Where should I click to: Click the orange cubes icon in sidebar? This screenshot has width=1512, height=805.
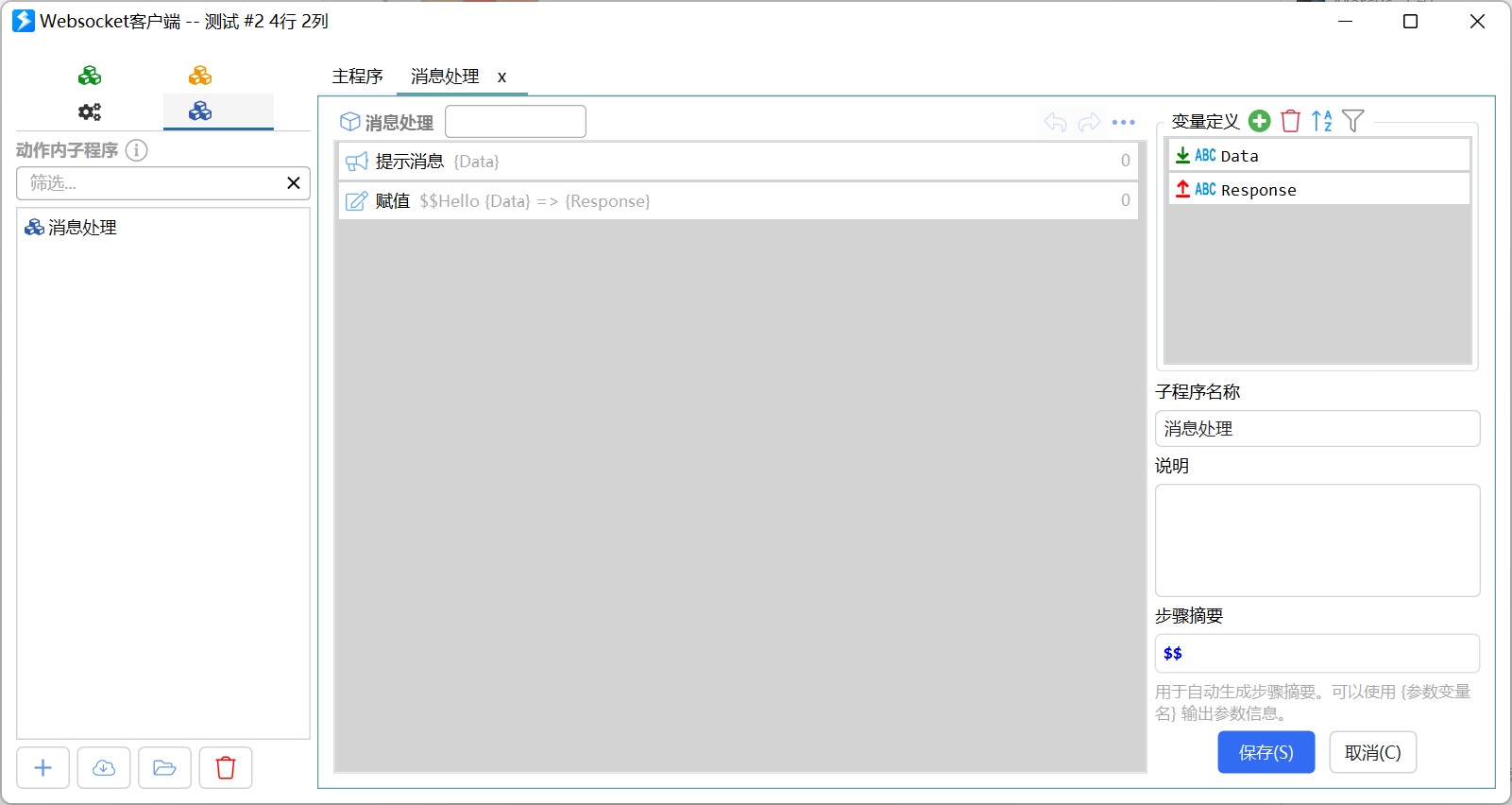(200, 76)
